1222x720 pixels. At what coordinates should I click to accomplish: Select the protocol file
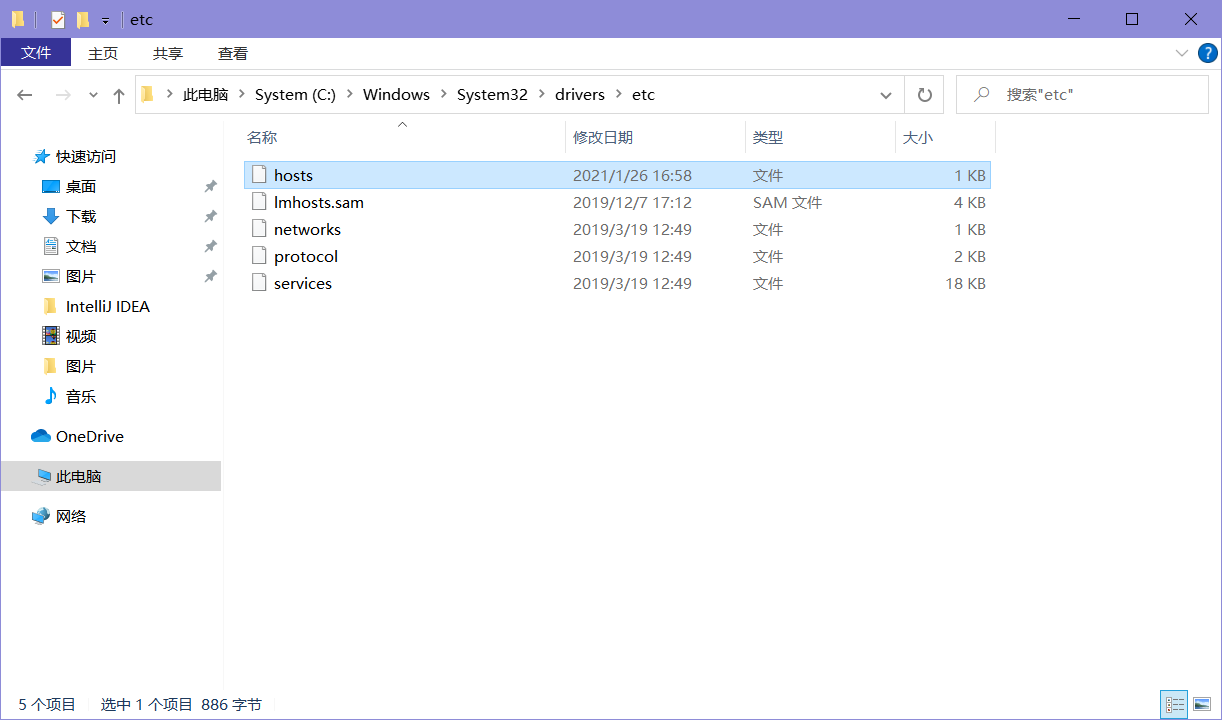point(617,256)
